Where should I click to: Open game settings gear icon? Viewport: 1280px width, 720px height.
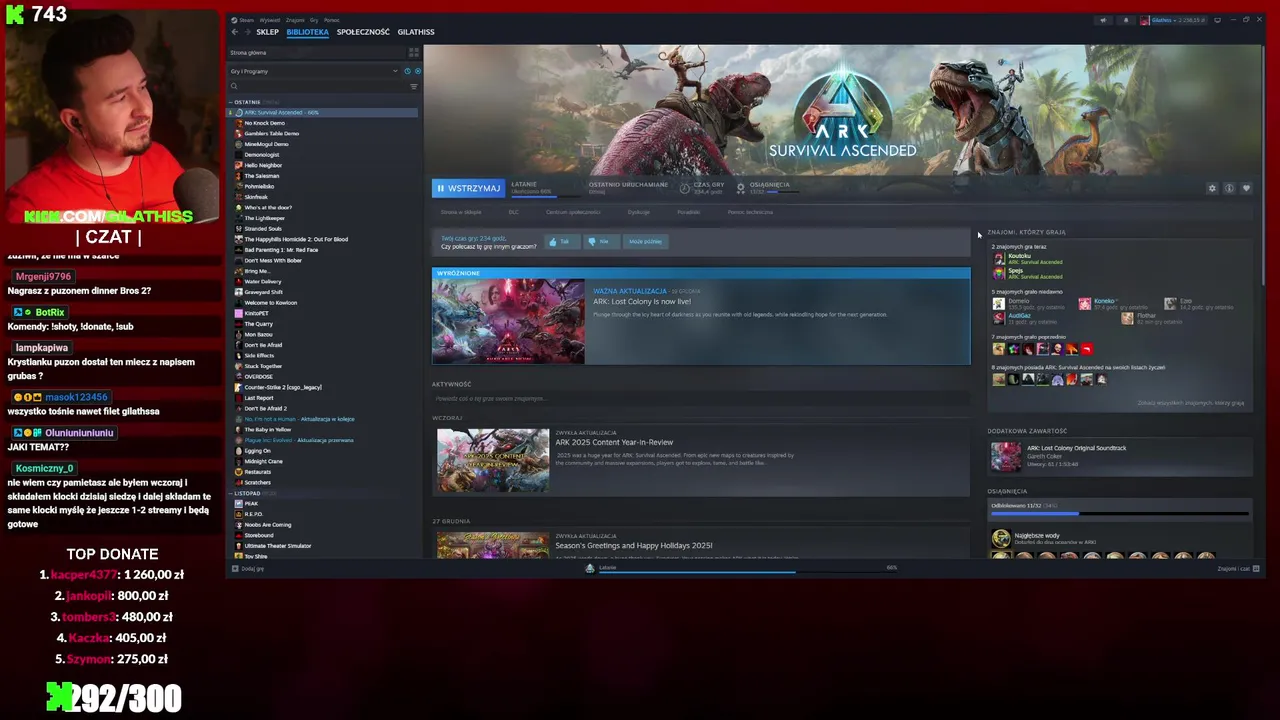pyautogui.click(x=1212, y=188)
